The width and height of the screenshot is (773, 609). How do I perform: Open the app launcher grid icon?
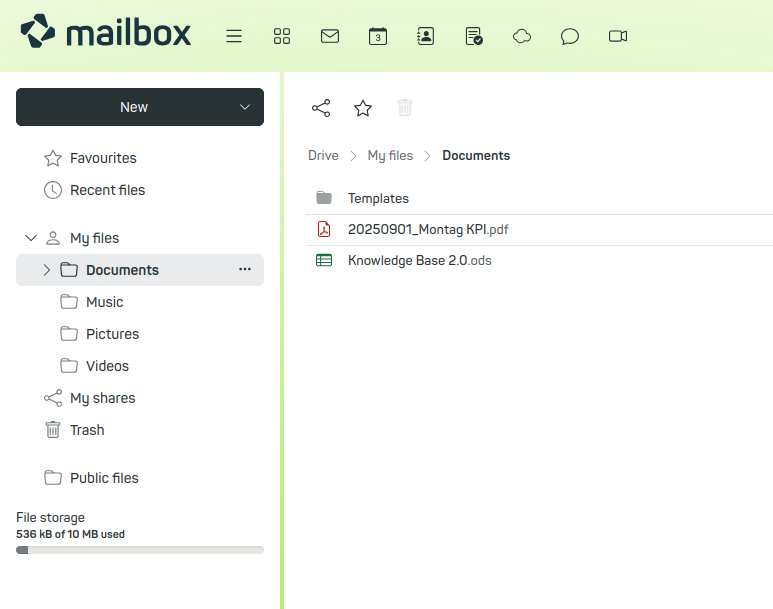click(x=282, y=36)
